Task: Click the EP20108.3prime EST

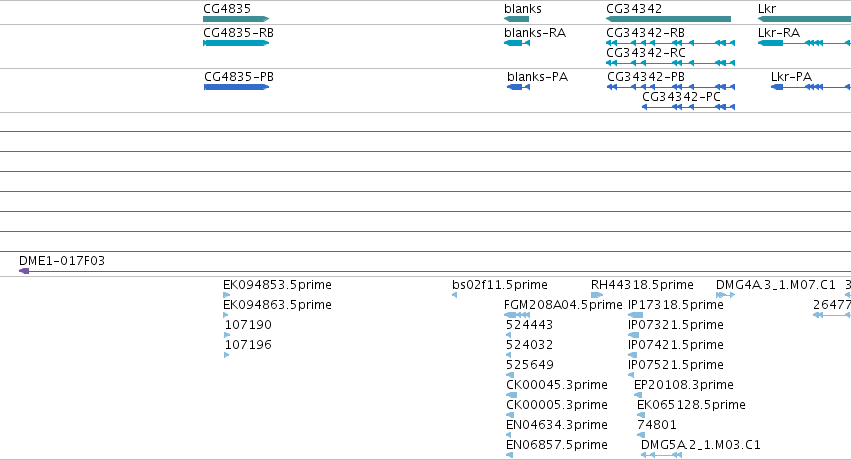Action: pos(638,395)
